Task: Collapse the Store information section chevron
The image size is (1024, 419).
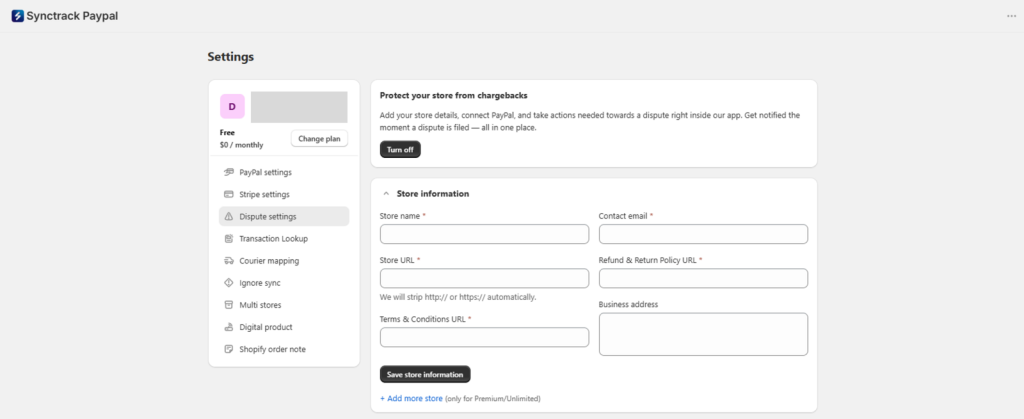Action: point(386,194)
